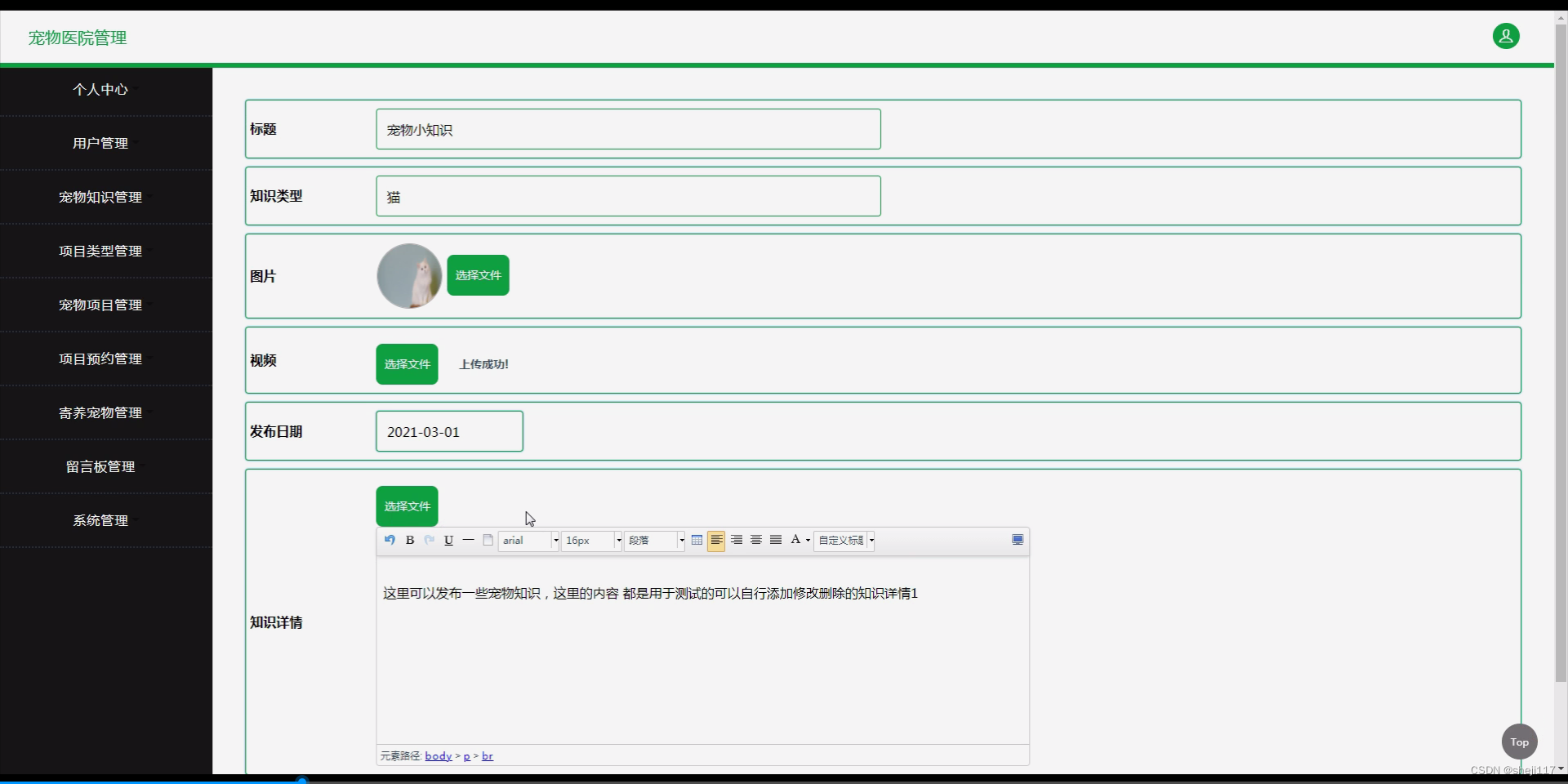
Task: Insert a horizontal line in editor
Action: [468, 540]
